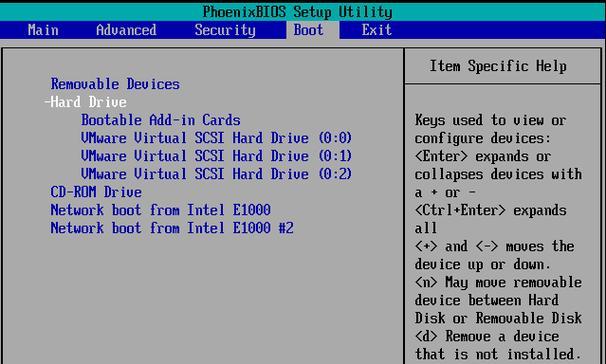Open the Main tab
Screen dimensions: 606x364
(43, 30)
